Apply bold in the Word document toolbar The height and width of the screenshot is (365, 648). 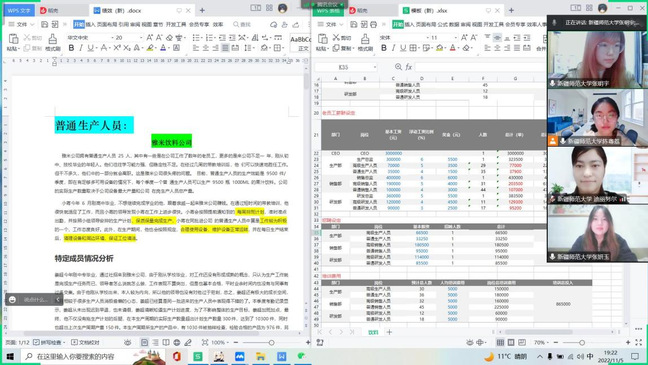click(x=71, y=48)
